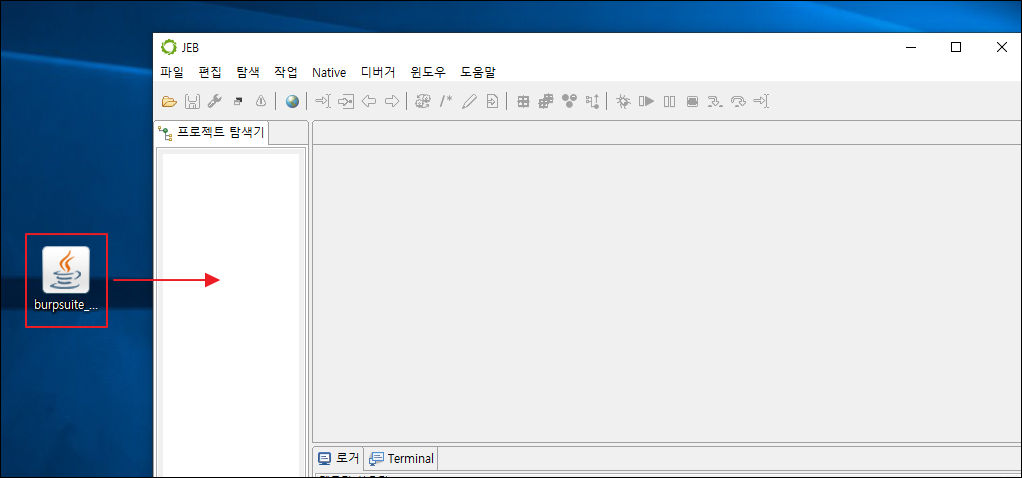Click the decompile gears icon
Image resolution: width=1022 pixels, height=478 pixels.
pyautogui.click(x=423, y=101)
